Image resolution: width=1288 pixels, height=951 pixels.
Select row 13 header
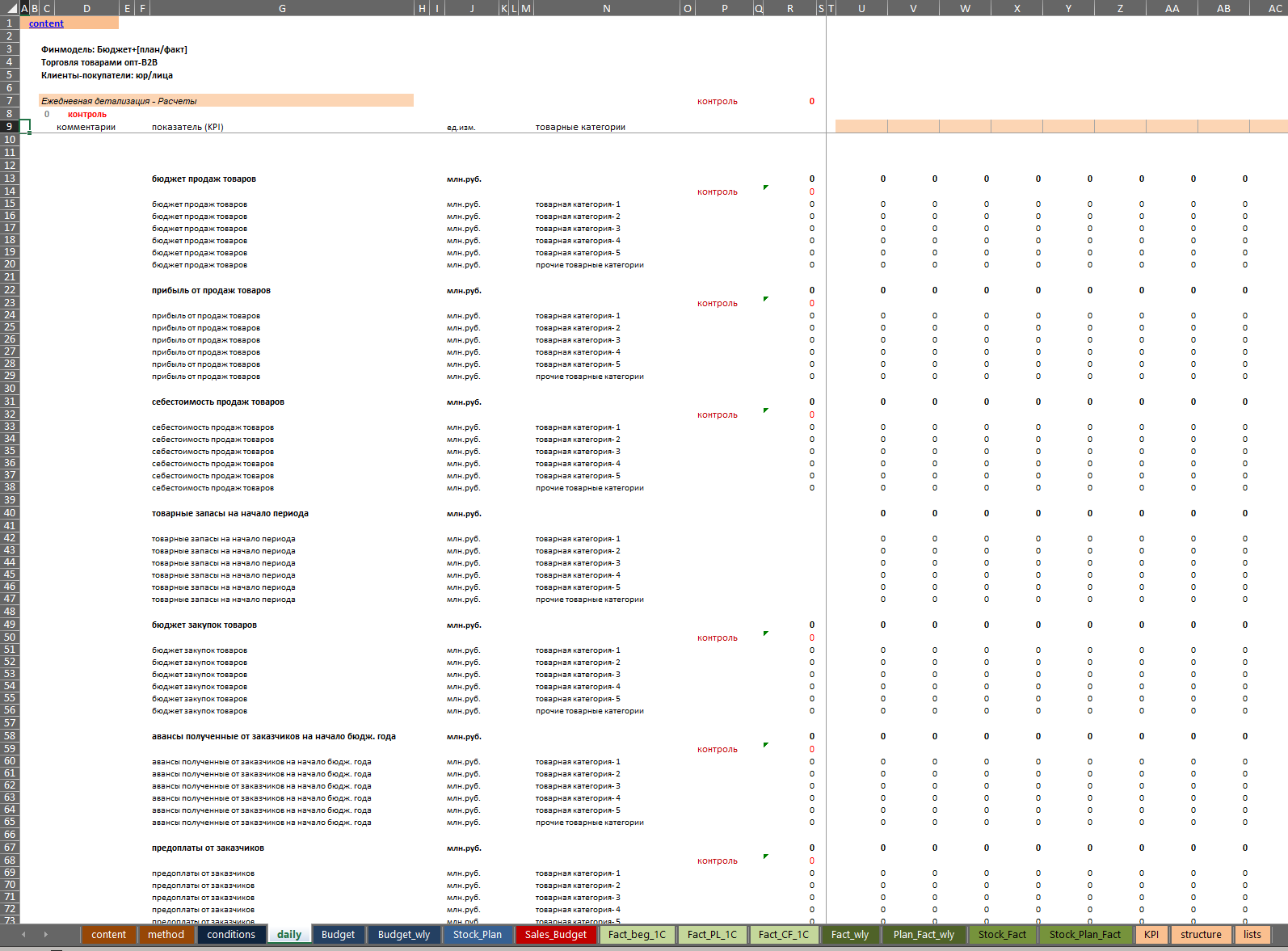click(10, 179)
